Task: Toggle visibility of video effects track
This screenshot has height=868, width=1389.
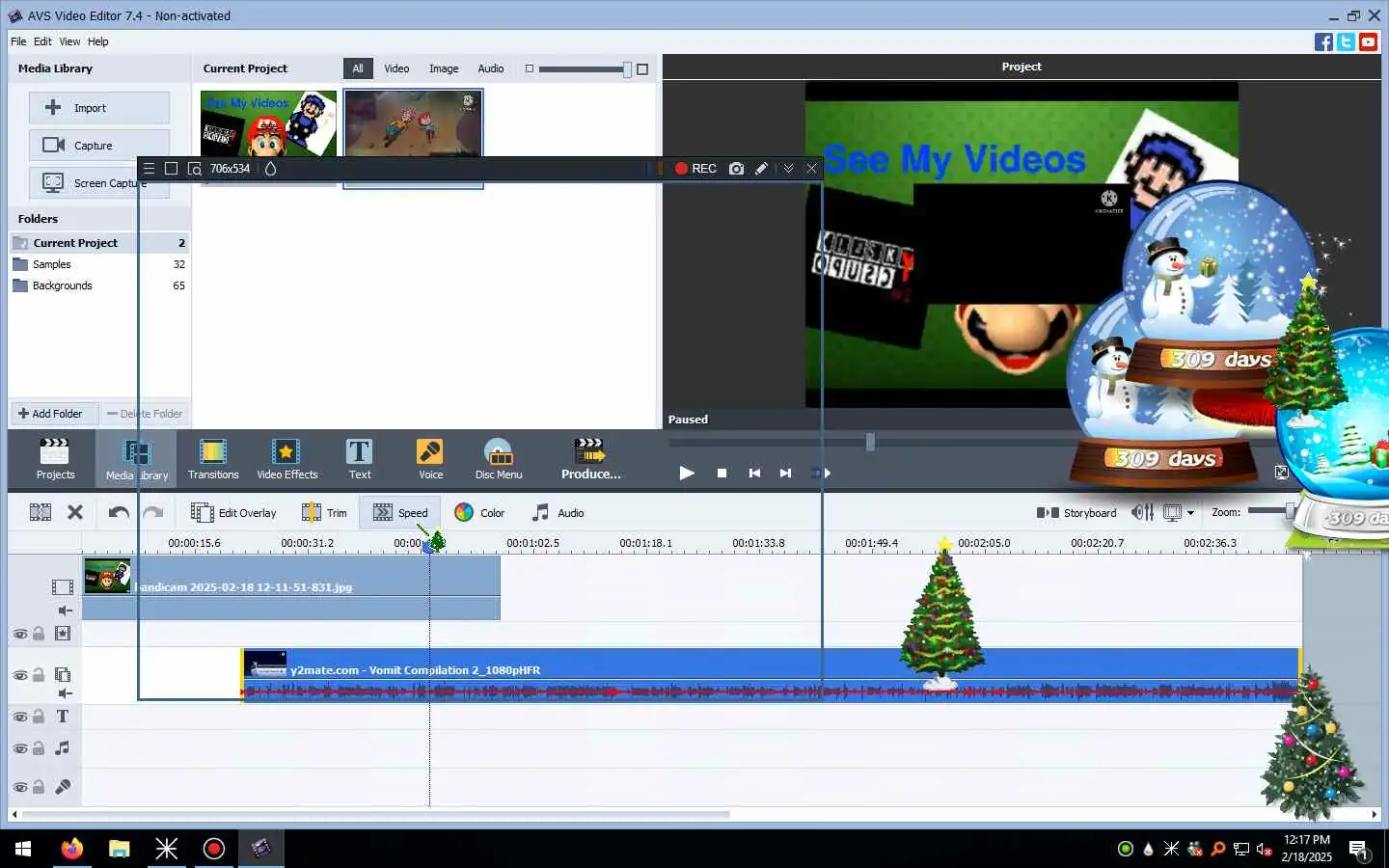Action: point(20,634)
